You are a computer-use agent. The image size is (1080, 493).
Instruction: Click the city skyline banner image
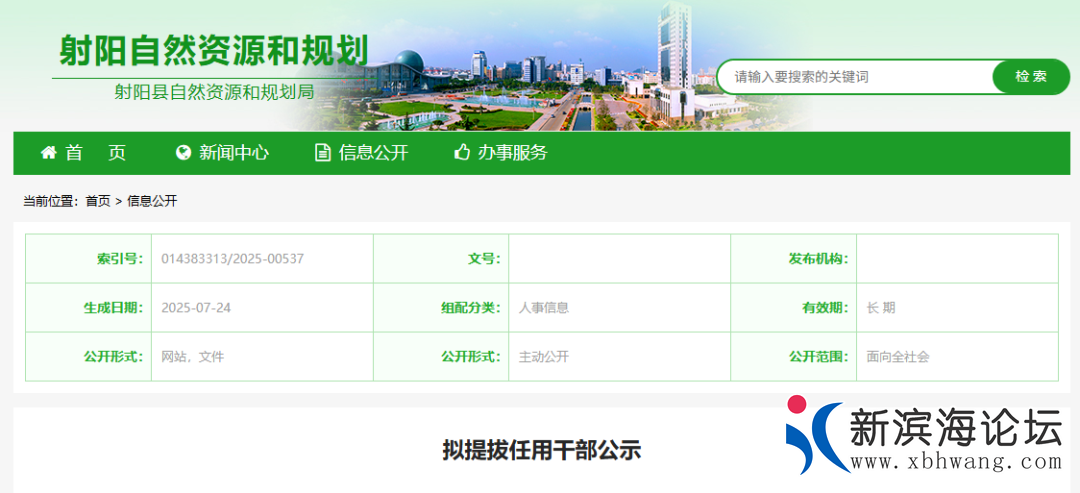[560, 80]
